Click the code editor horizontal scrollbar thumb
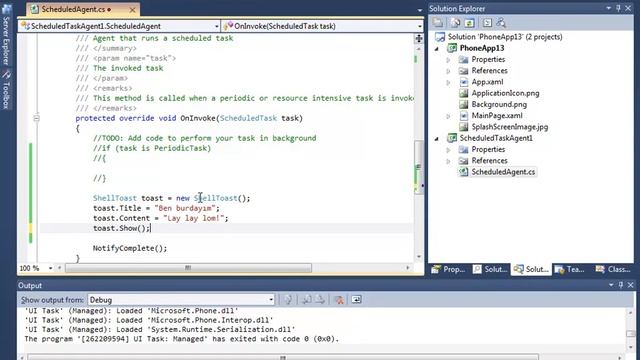The height and width of the screenshot is (360, 640). 188,268
